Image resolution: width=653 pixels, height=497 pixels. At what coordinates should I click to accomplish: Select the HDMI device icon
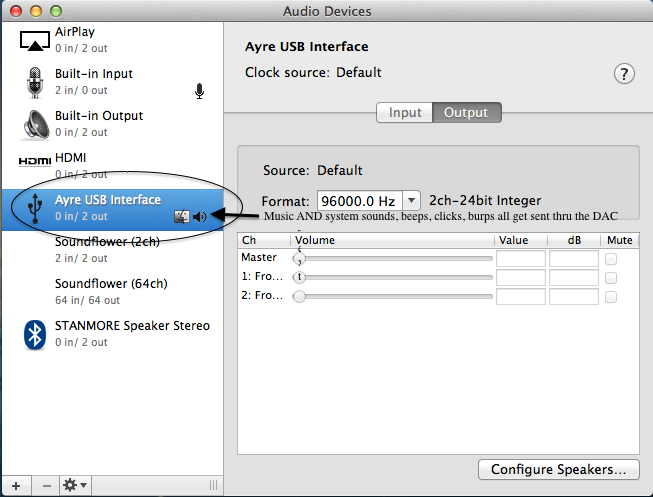(34, 161)
